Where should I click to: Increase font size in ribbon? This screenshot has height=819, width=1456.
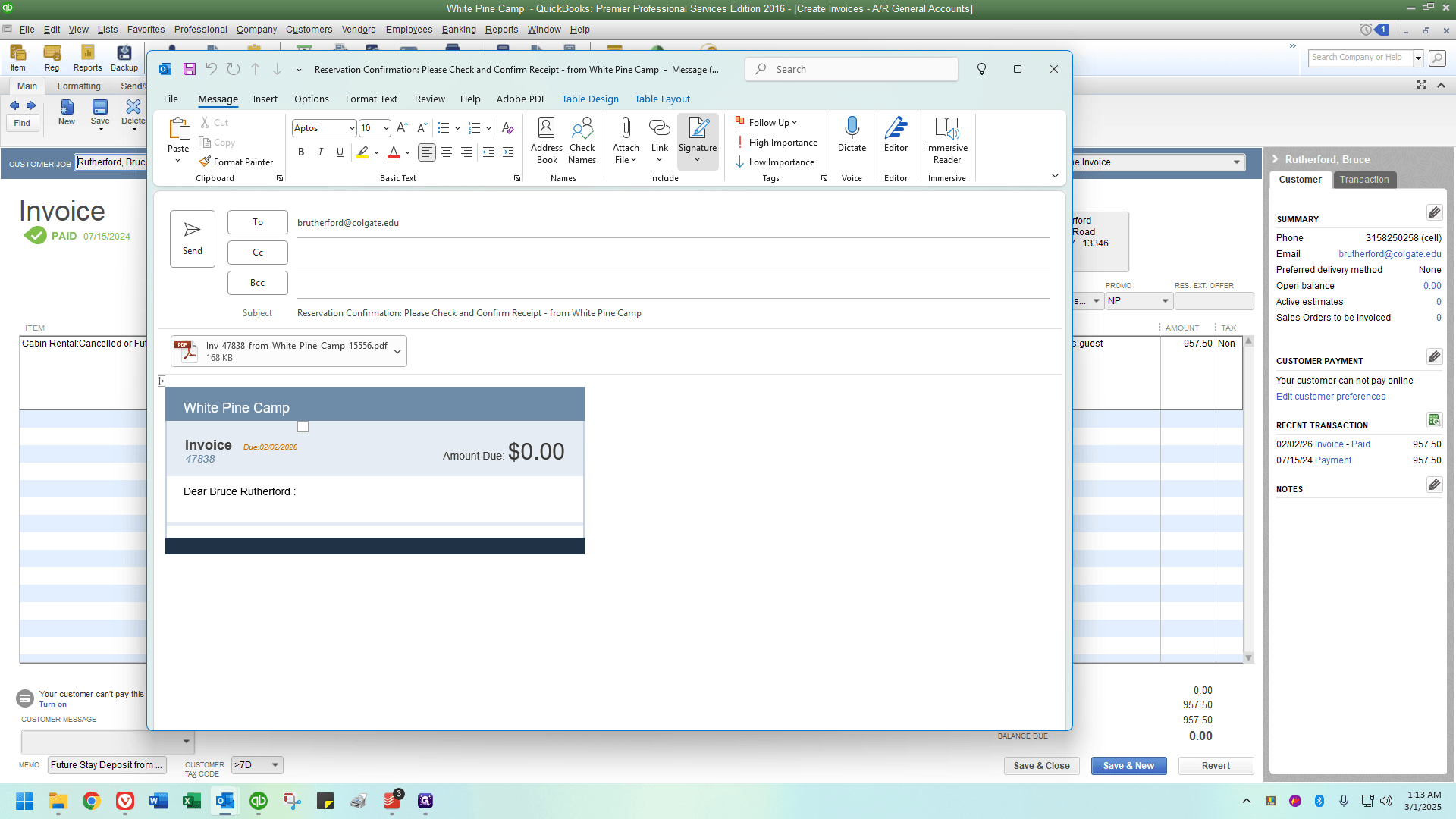pos(402,128)
